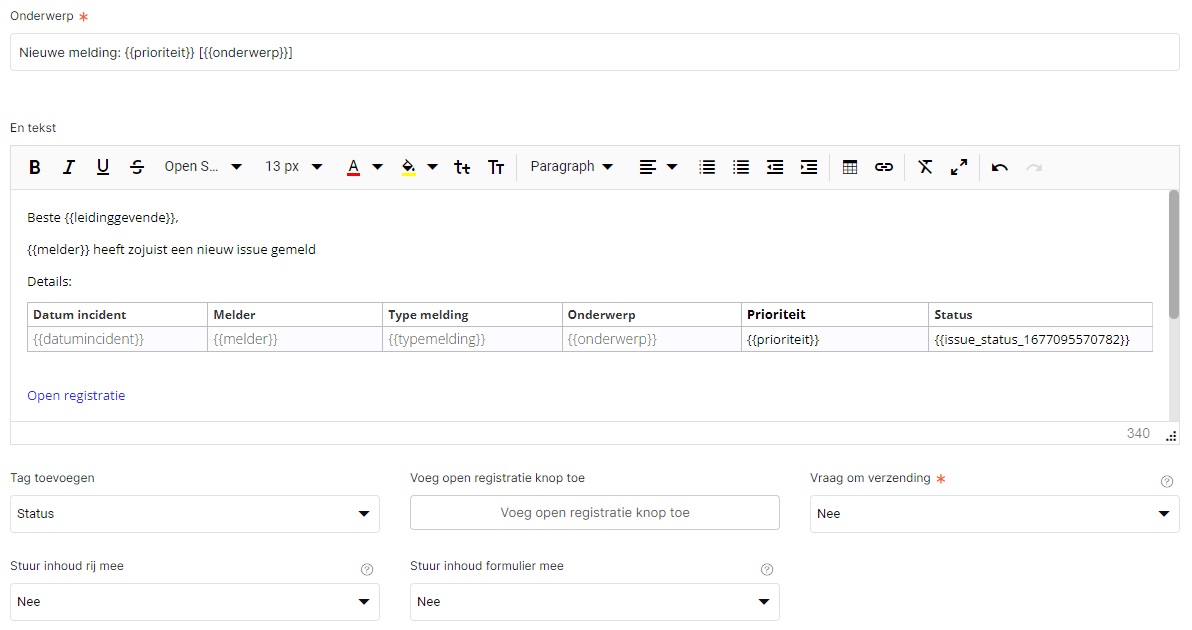Viewport: 1192px width, 630px height.
Task: Expand the Tag toevoegen Status dropdown
Action: (195, 514)
